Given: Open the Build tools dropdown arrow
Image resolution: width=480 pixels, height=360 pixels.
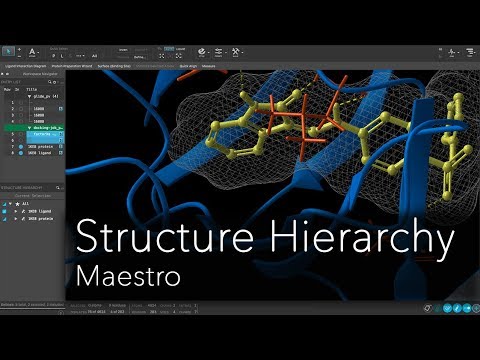Looking at the screenshot, I should (242, 52).
